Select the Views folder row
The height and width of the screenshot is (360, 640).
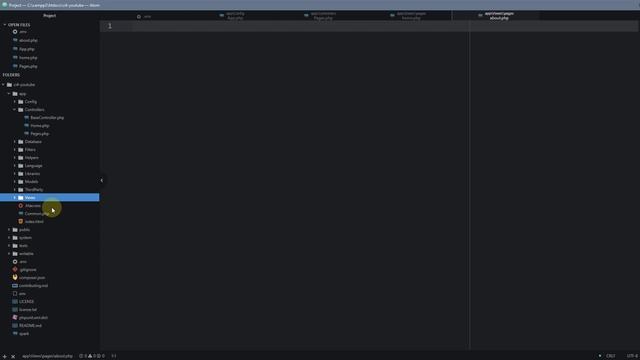(49, 198)
